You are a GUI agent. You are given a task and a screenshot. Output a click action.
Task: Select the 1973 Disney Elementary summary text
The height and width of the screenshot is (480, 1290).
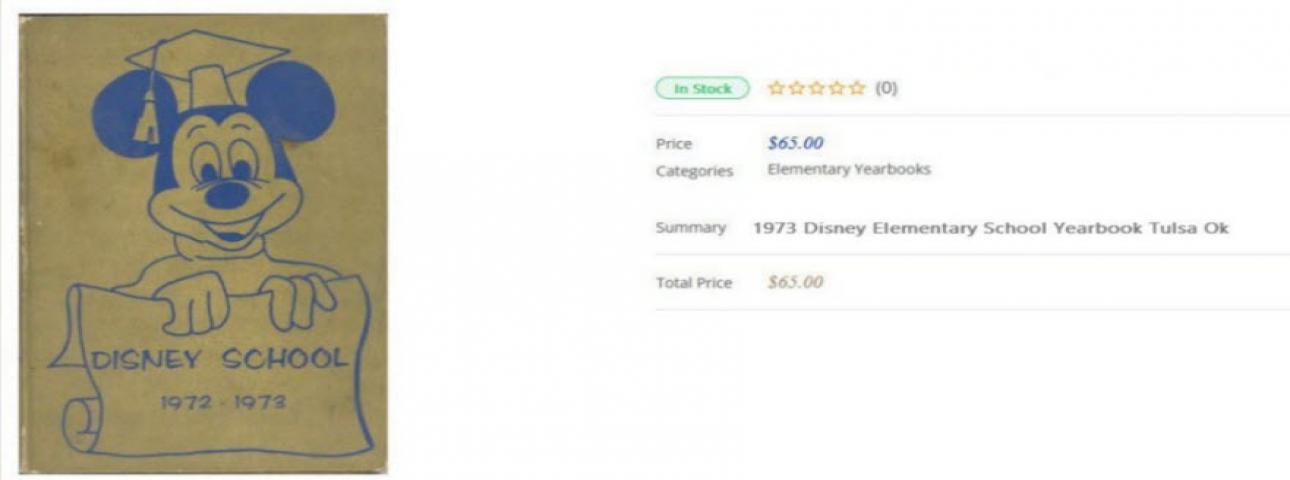coord(990,228)
